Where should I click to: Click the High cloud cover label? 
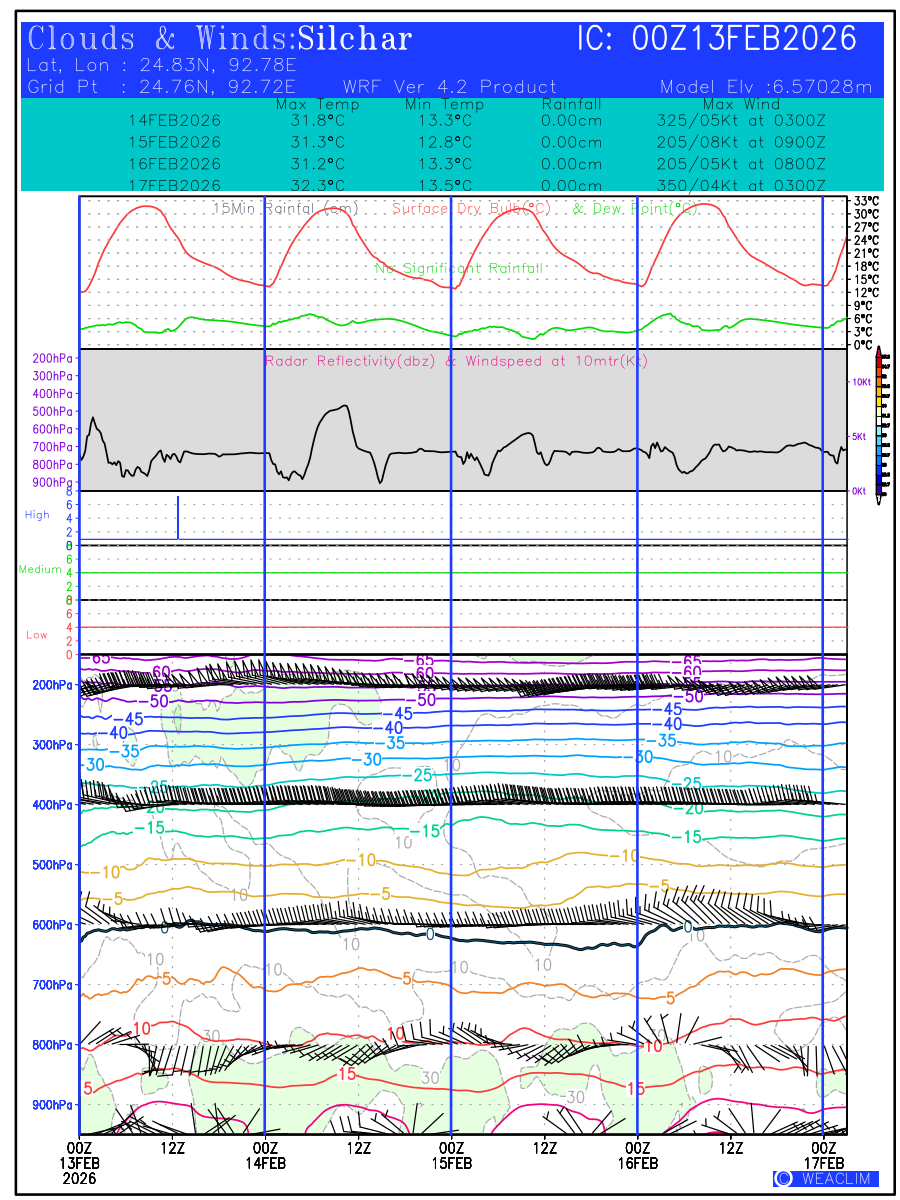(x=37, y=515)
